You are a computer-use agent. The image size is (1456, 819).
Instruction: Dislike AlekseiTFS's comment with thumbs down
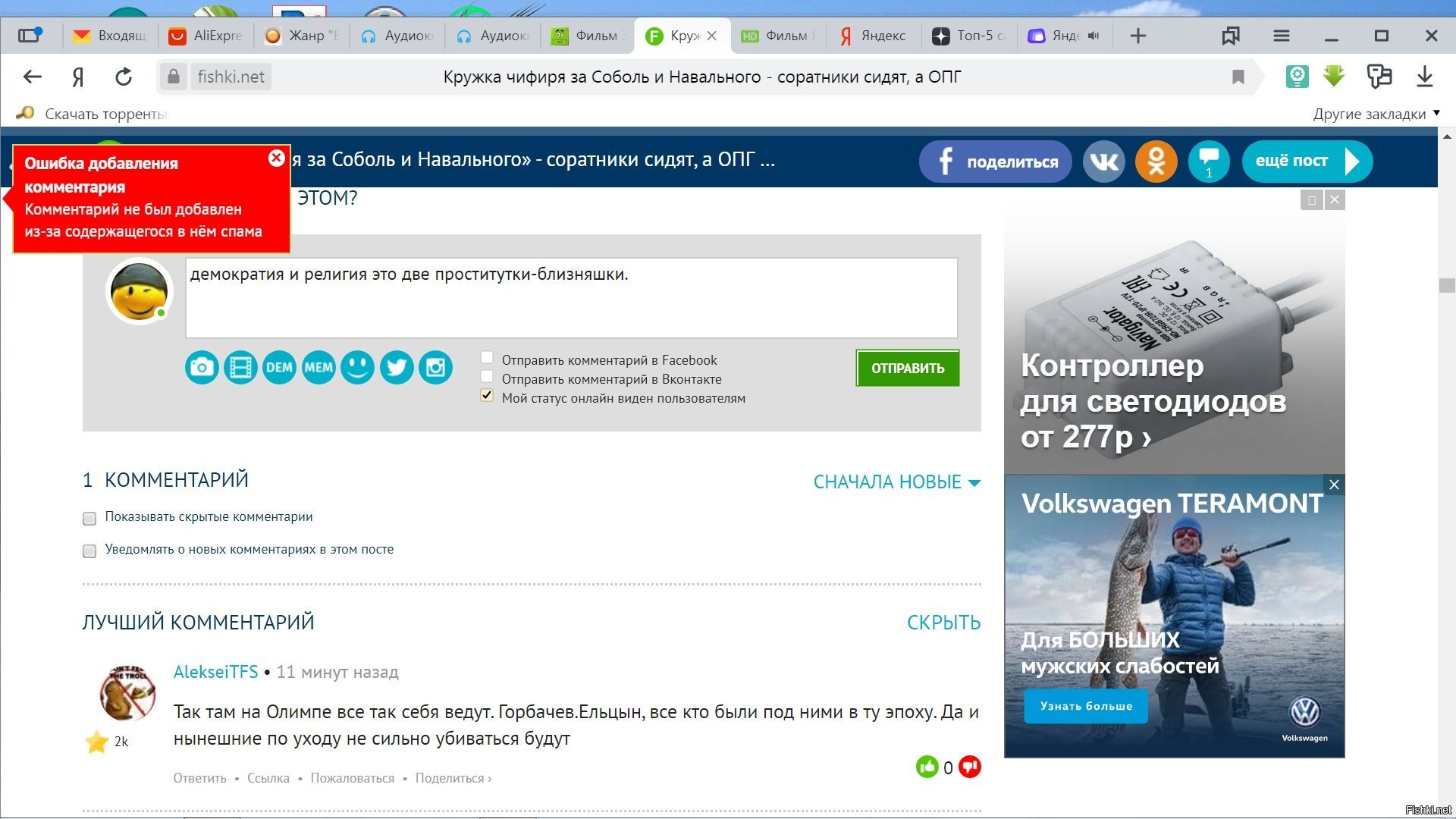pyautogui.click(x=970, y=767)
